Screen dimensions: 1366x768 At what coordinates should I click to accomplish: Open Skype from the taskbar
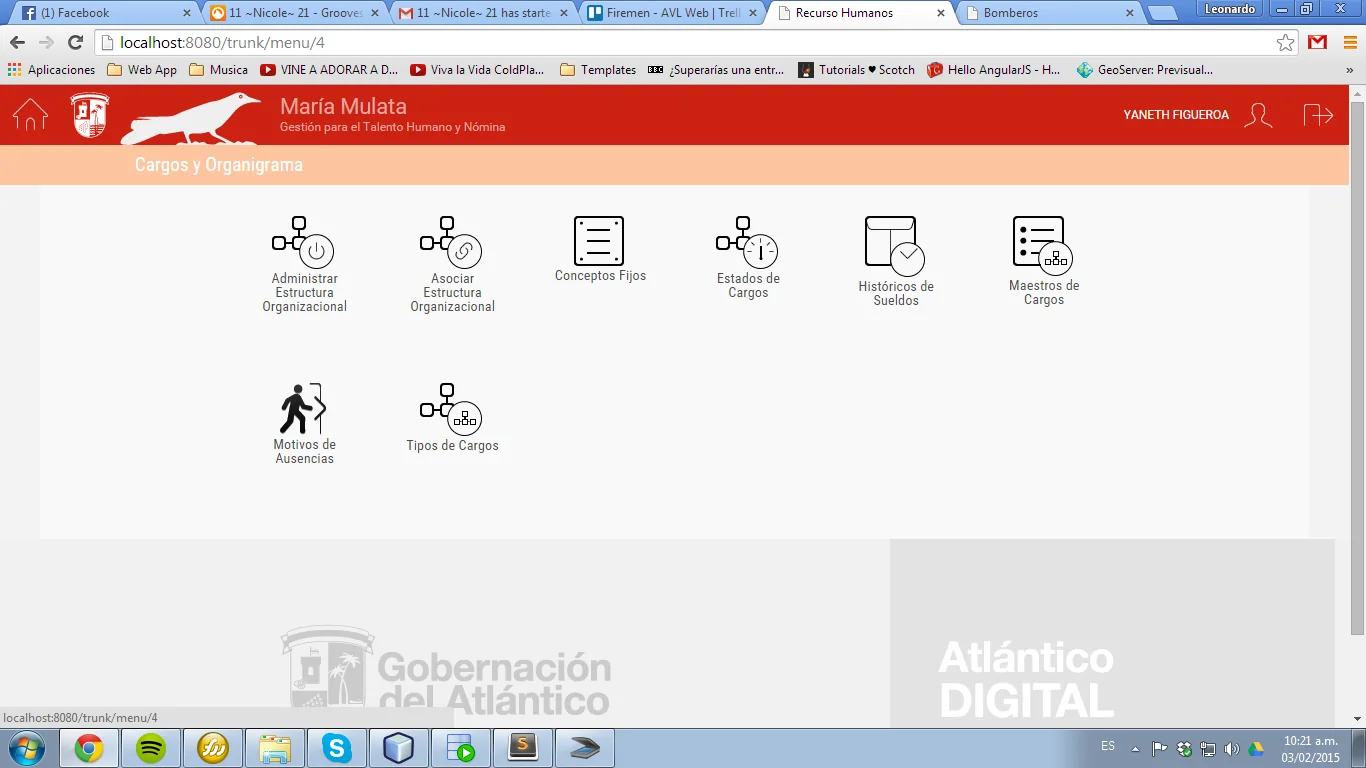[337, 748]
